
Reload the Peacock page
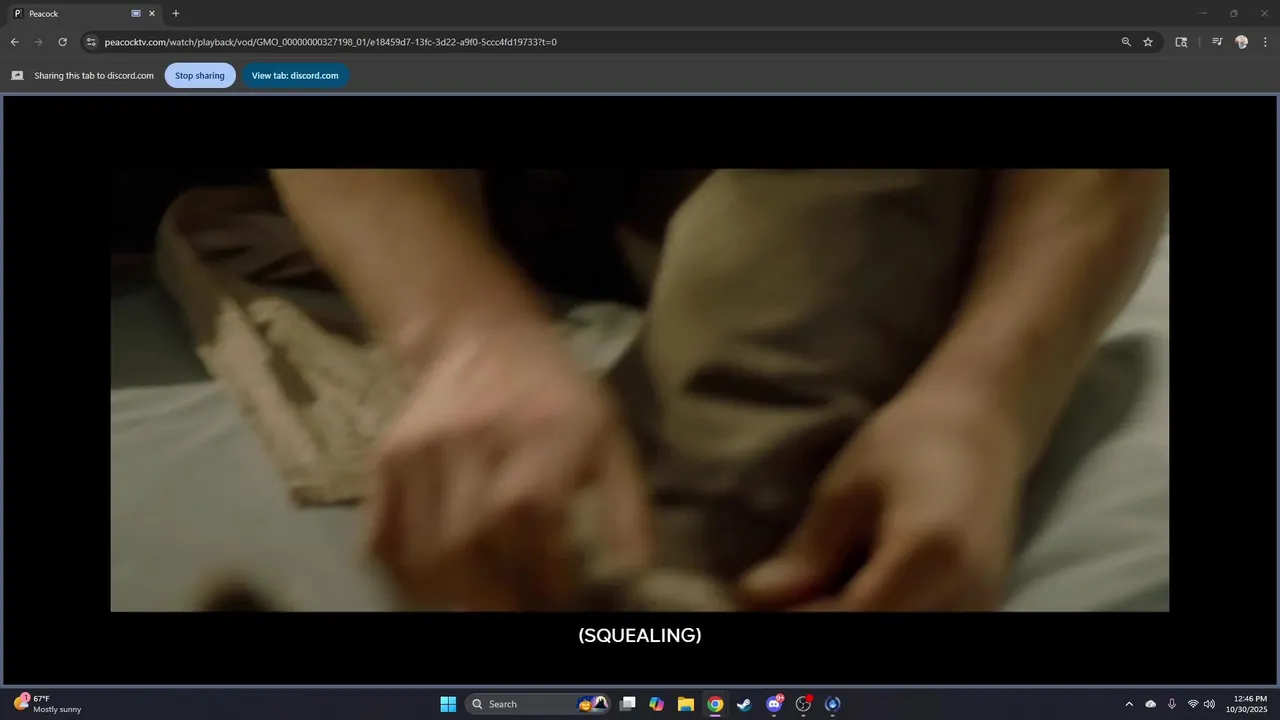(62, 42)
